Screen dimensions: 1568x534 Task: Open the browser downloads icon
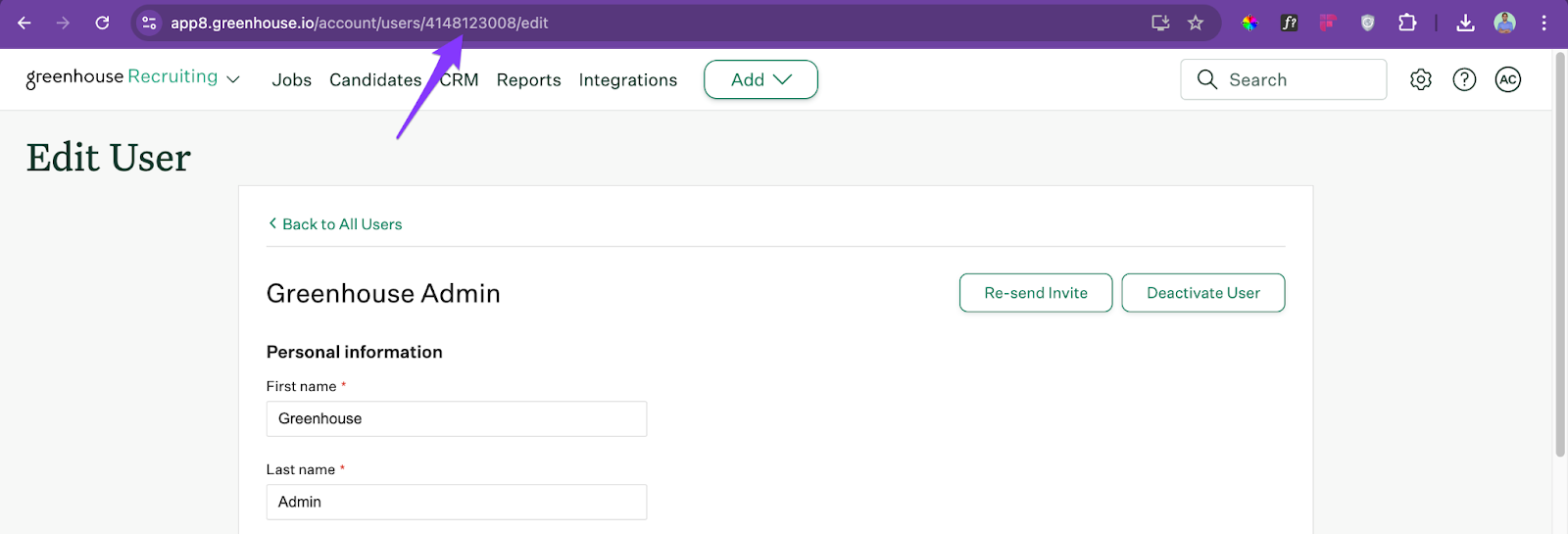tap(1465, 23)
